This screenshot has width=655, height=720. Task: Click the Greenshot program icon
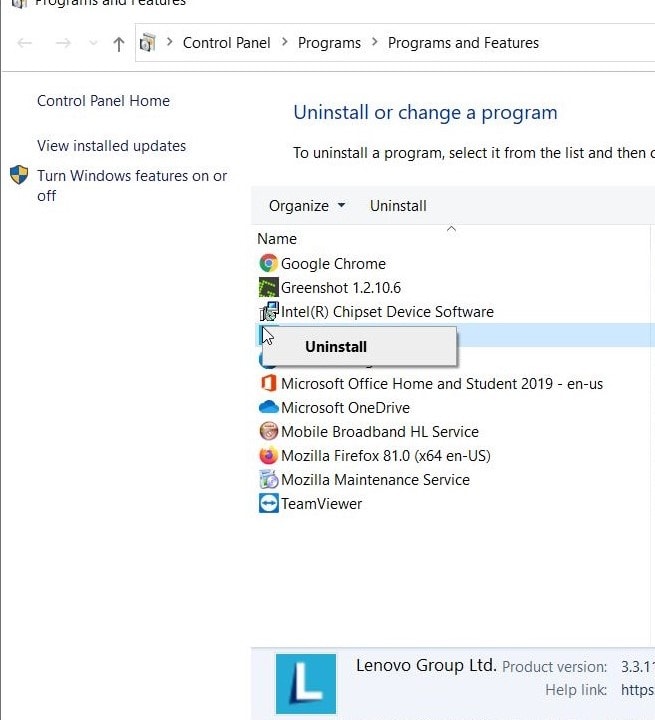tap(268, 287)
